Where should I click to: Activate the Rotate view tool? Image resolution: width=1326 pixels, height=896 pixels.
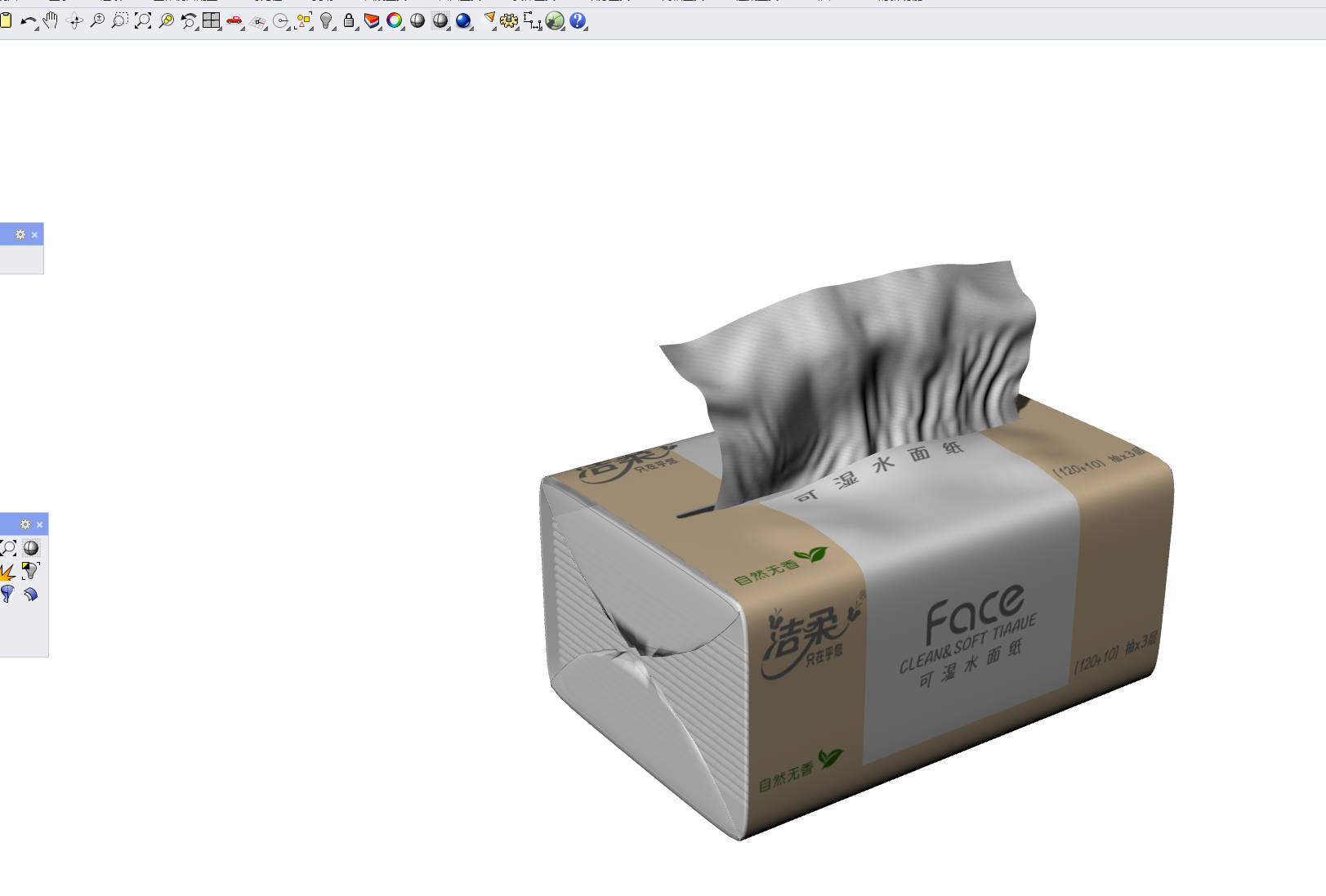click(x=74, y=20)
